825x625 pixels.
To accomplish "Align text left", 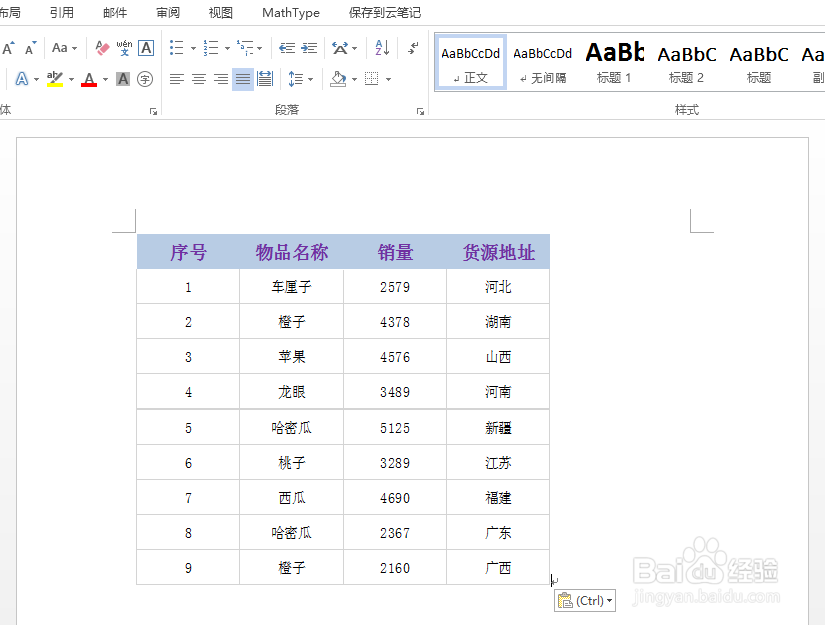I will (x=177, y=79).
